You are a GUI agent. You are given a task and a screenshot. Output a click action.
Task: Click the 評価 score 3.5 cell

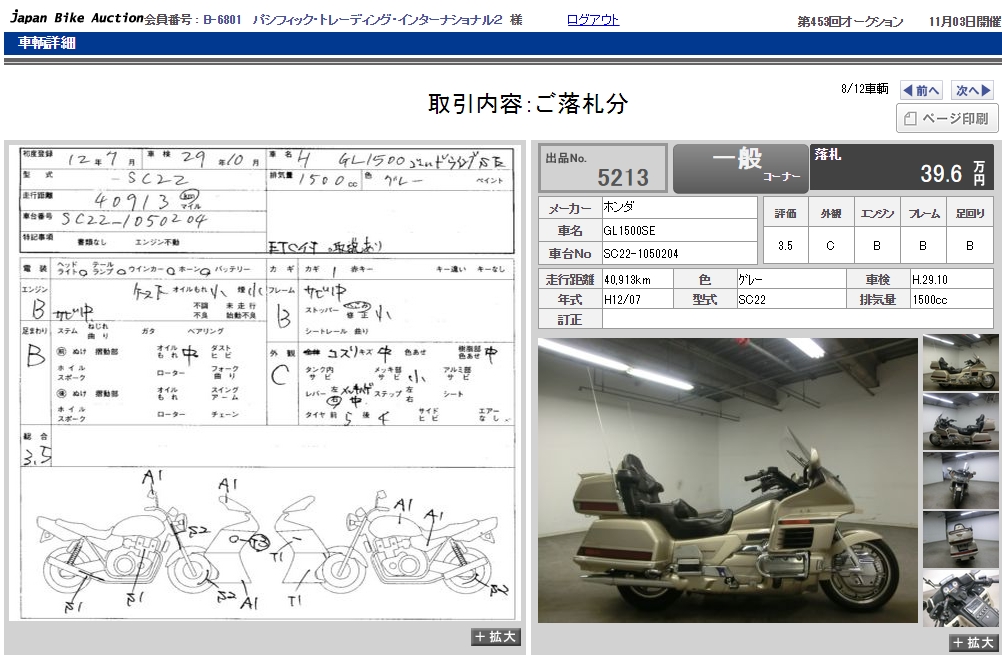click(785, 245)
